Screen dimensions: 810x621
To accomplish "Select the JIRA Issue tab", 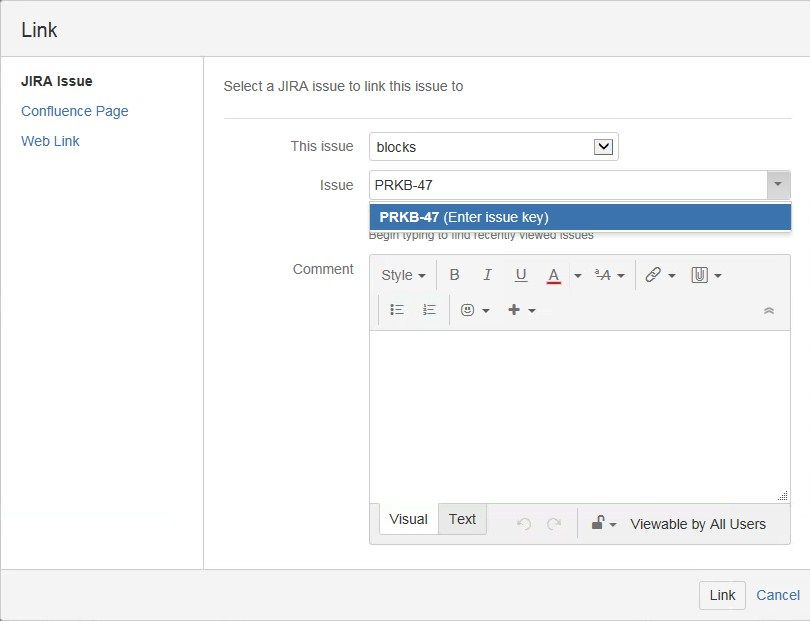I will click(57, 81).
